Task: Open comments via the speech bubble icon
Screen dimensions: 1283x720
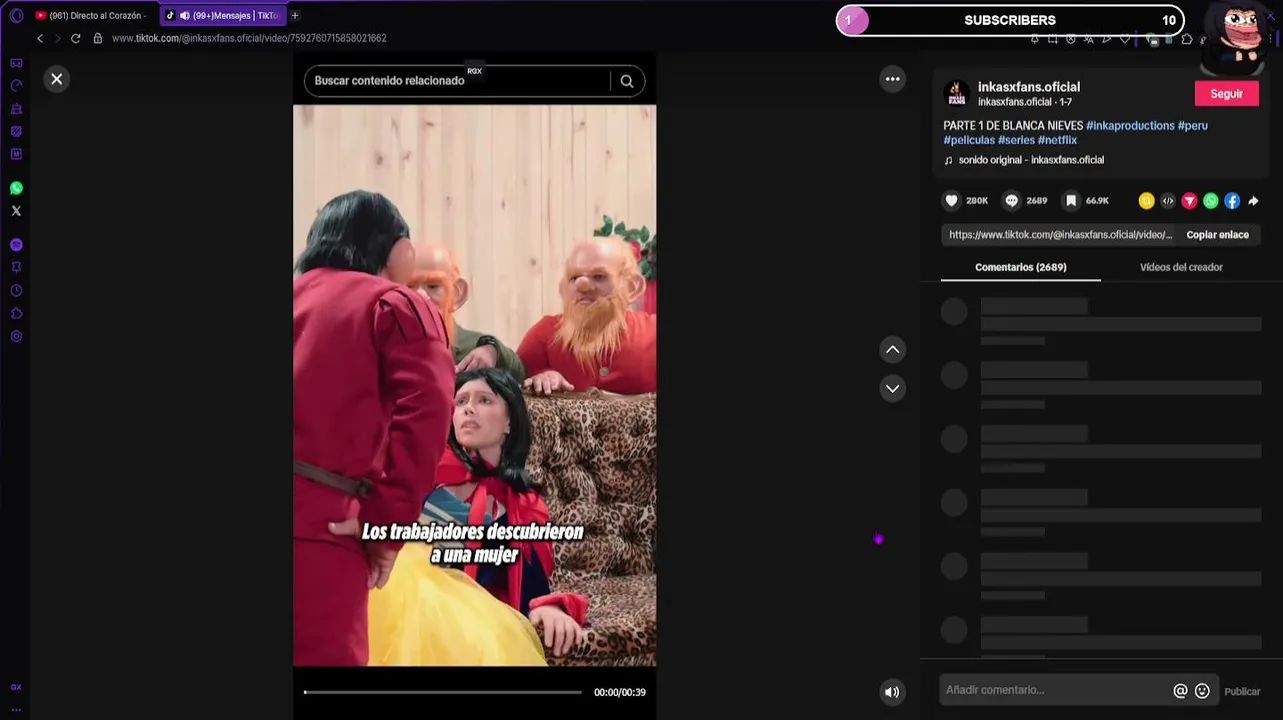Action: (1012, 201)
